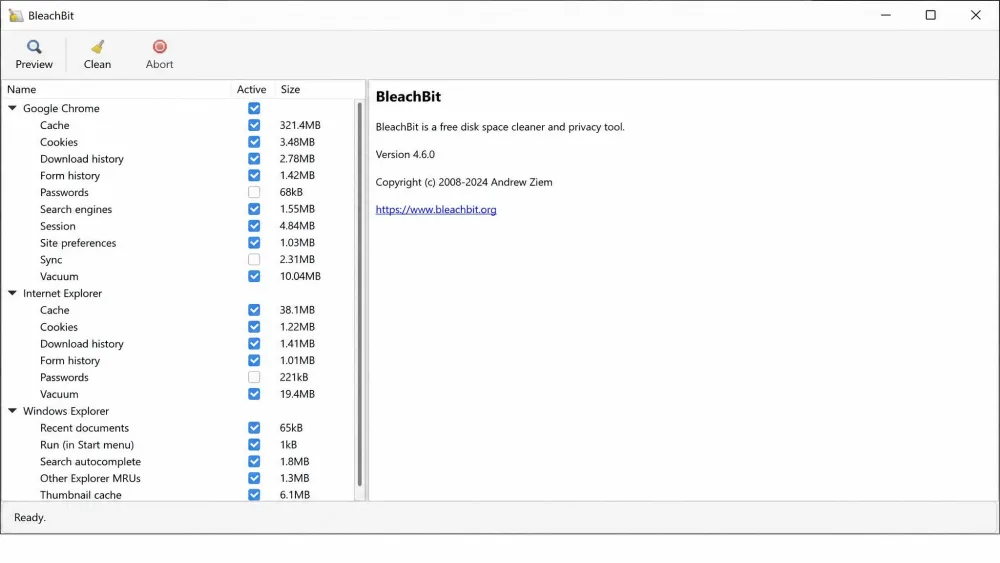Uncheck Internet Explorer Vacuum checkbox
Image resolution: width=1000 pixels, height=563 pixels.
(x=254, y=394)
